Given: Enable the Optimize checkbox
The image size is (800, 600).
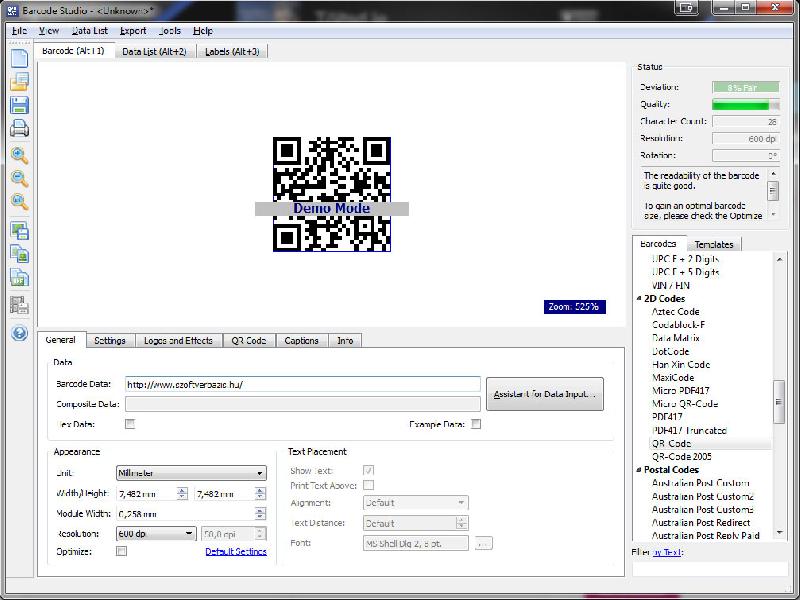Looking at the screenshot, I should coord(121,551).
